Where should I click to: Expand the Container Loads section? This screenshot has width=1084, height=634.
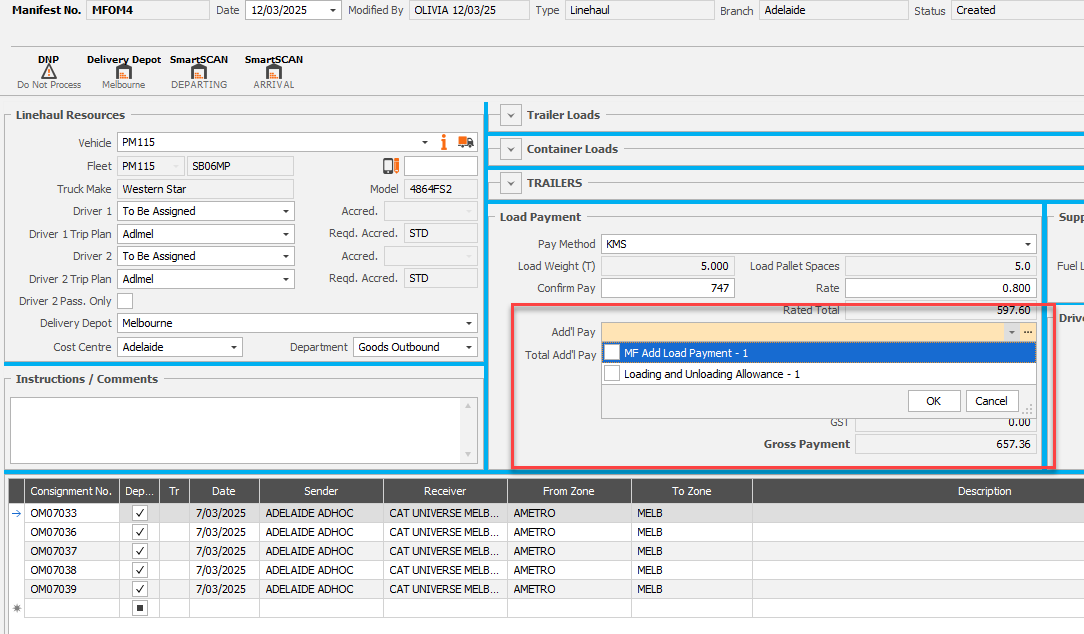(x=511, y=149)
